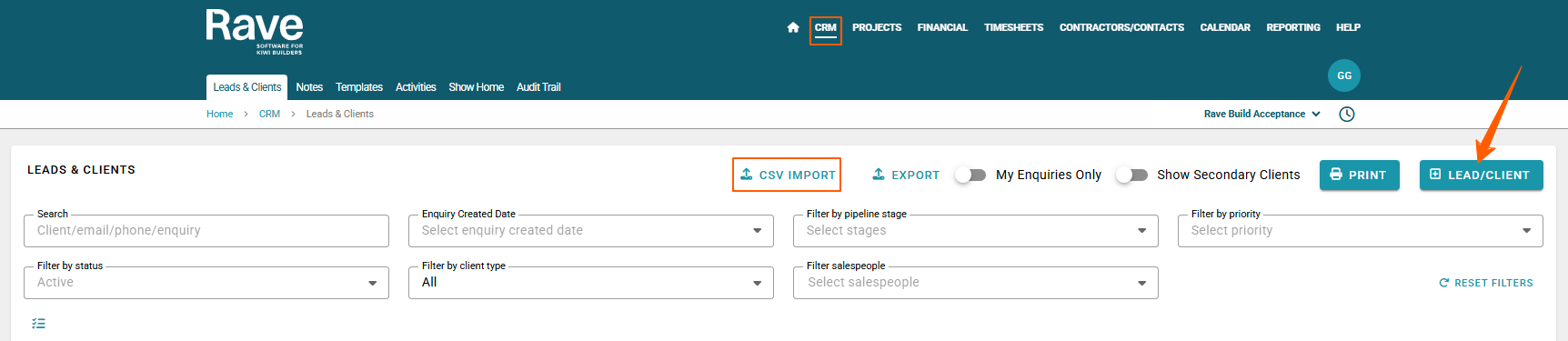
Task: Open Filter by pipeline stage dropdown
Action: point(976,231)
